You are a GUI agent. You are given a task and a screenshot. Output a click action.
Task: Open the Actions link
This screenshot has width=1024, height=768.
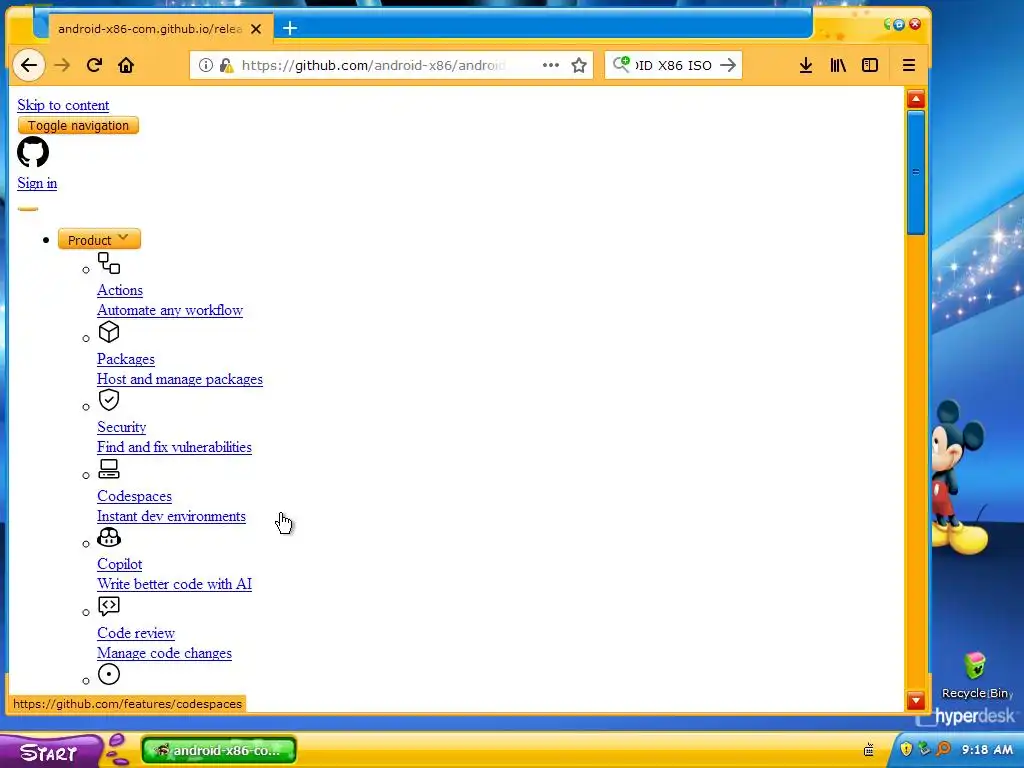120,290
